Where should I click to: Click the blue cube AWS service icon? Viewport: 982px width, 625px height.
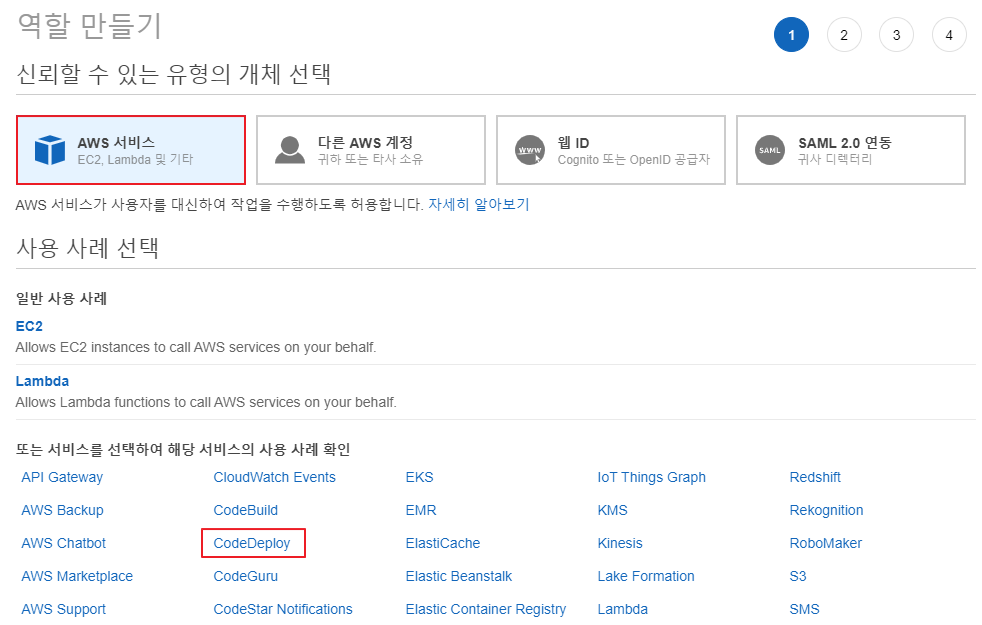[x=50, y=150]
